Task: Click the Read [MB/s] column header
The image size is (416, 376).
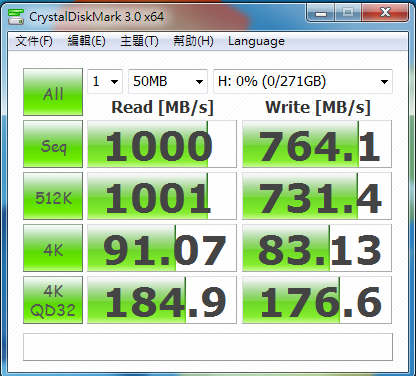Action: [x=162, y=107]
